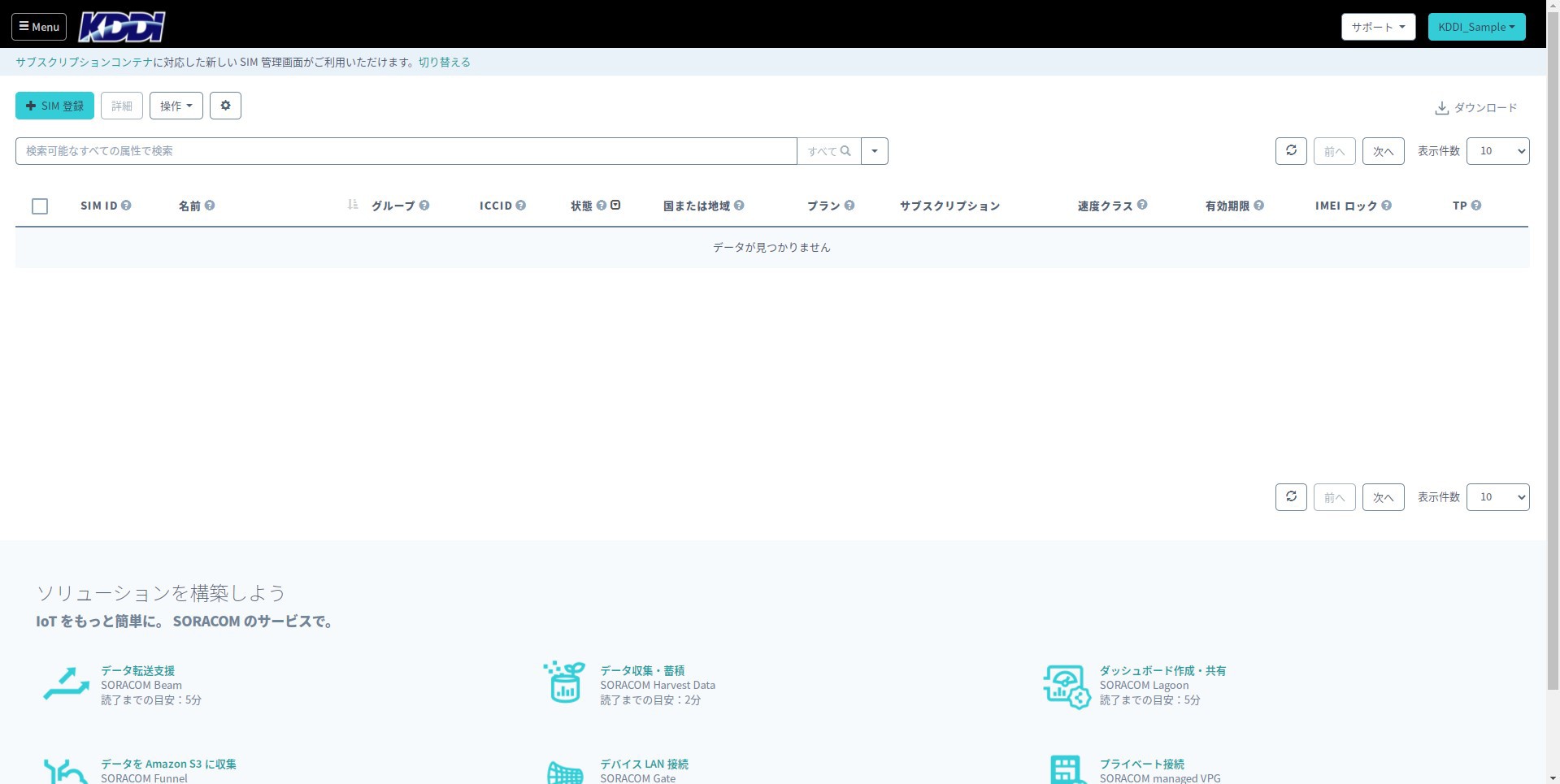The height and width of the screenshot is (784, 1560).
Task: Click the SORACOM Beam arrow icon
Action: coord(66,683)
